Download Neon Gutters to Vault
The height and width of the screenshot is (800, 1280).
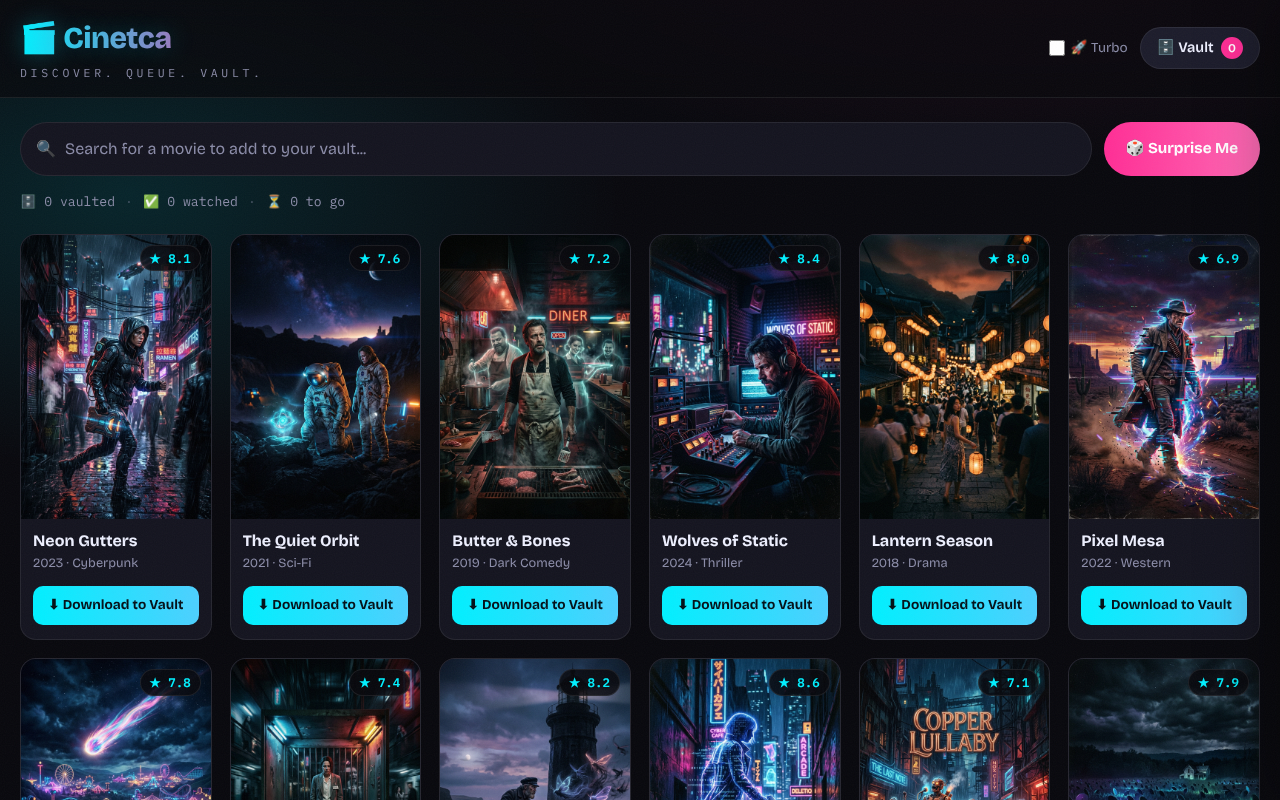tap(116, 605)
